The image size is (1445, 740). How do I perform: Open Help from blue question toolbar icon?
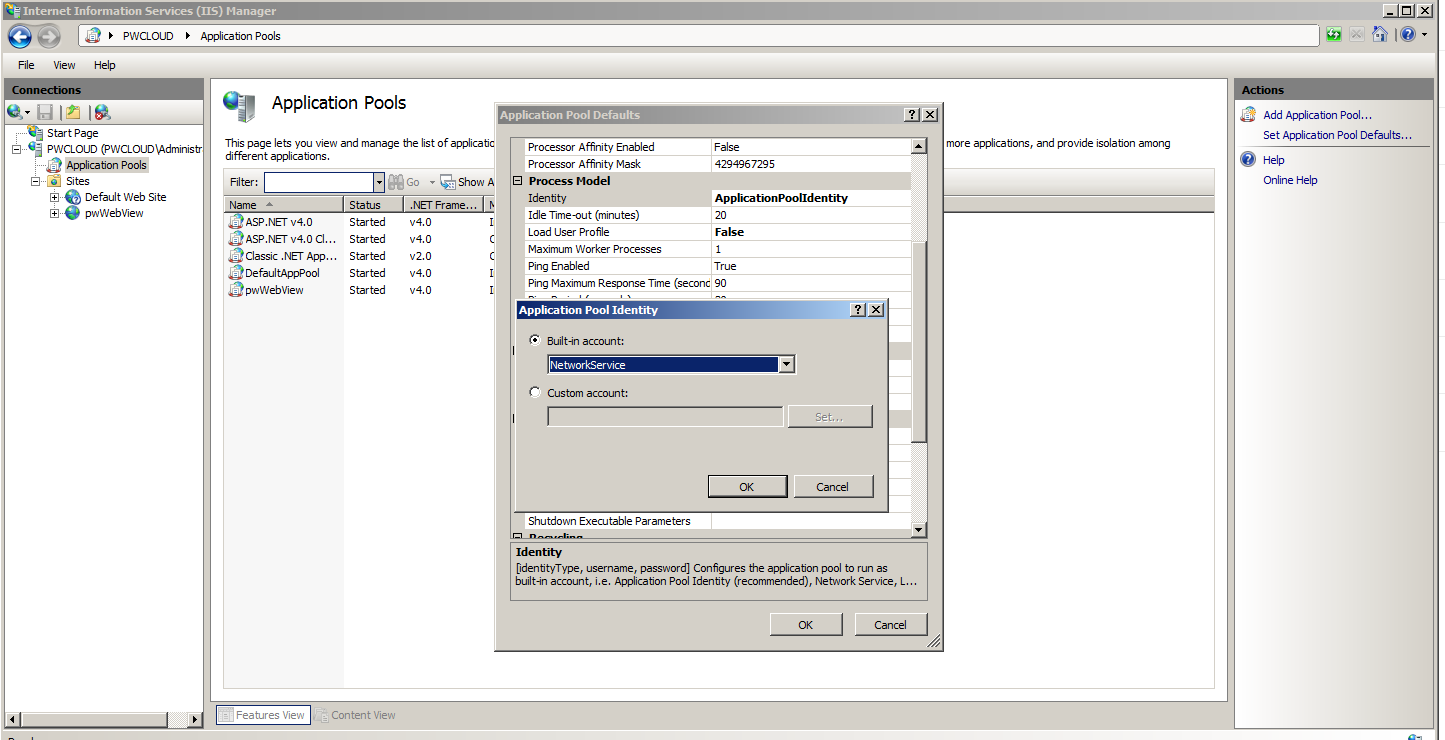point(1407,34)
